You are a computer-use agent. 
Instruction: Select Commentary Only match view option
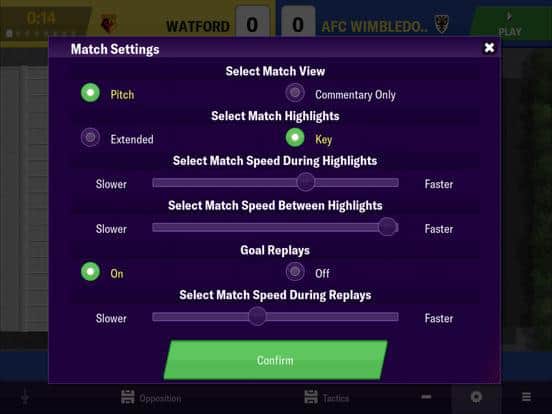[295, 93]
